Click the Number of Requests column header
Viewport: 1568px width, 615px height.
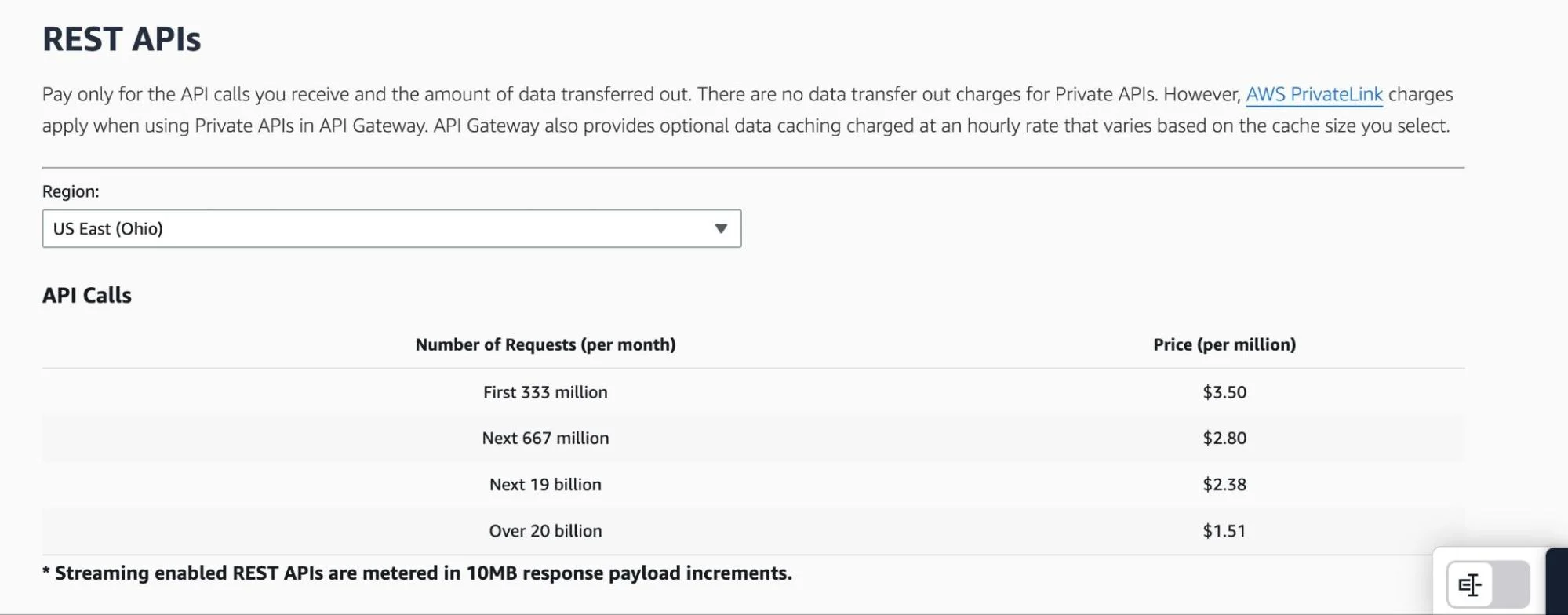(545, 344)
